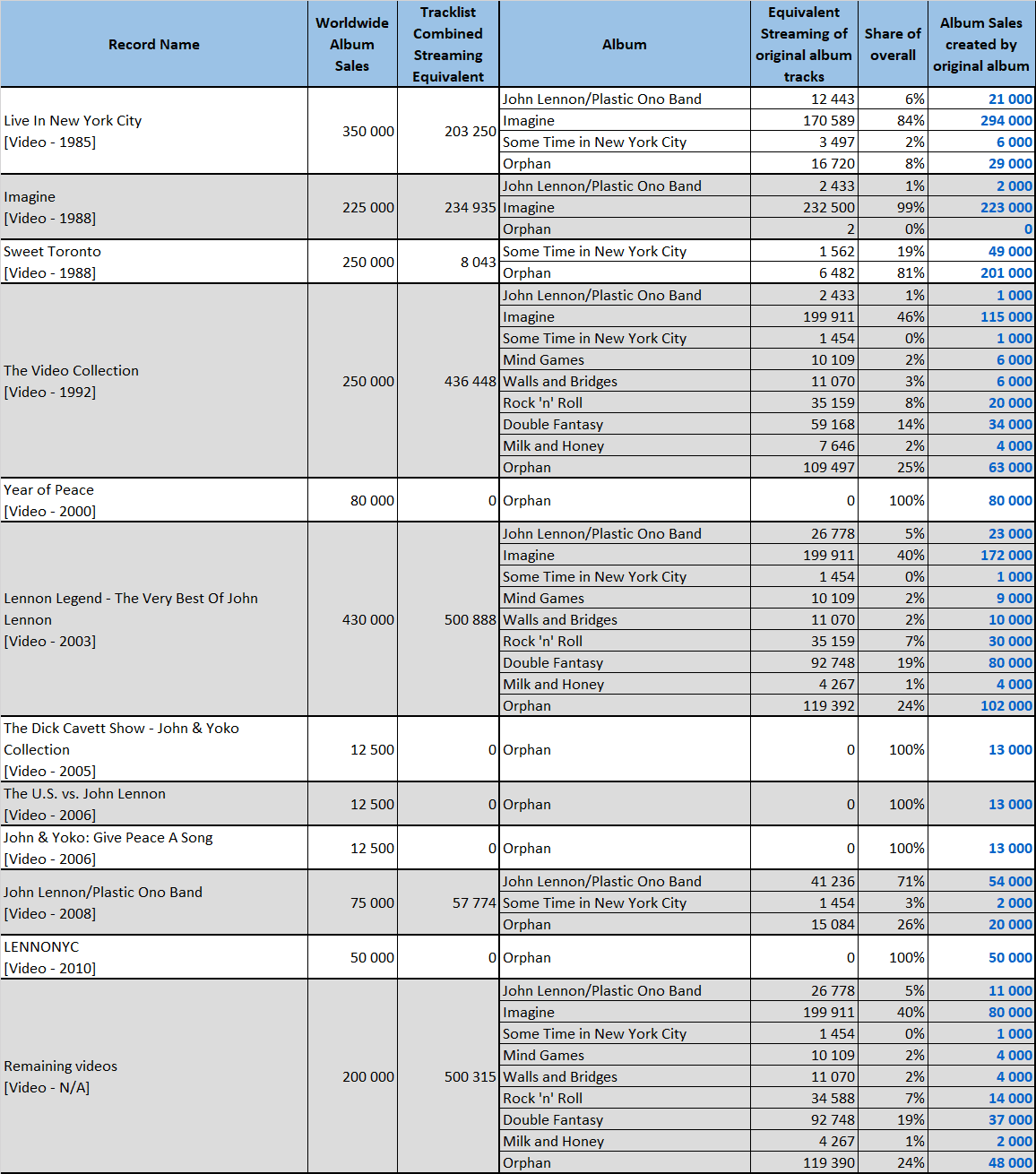Select the Lennon Legend record cell

pyautogui.click(x=154, y=619)
